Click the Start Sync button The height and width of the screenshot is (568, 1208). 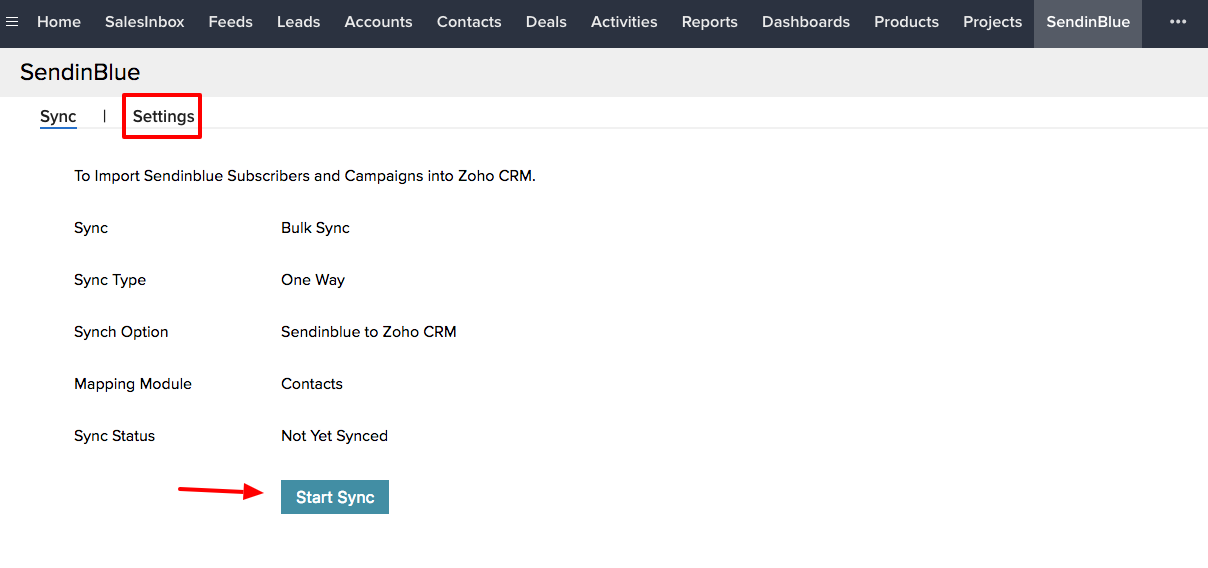335,497
